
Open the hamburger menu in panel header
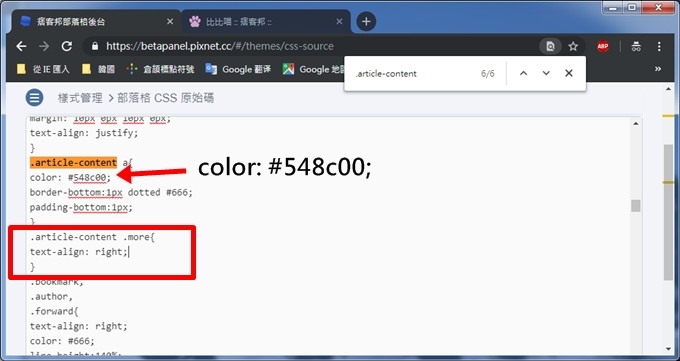coord(34,98)
